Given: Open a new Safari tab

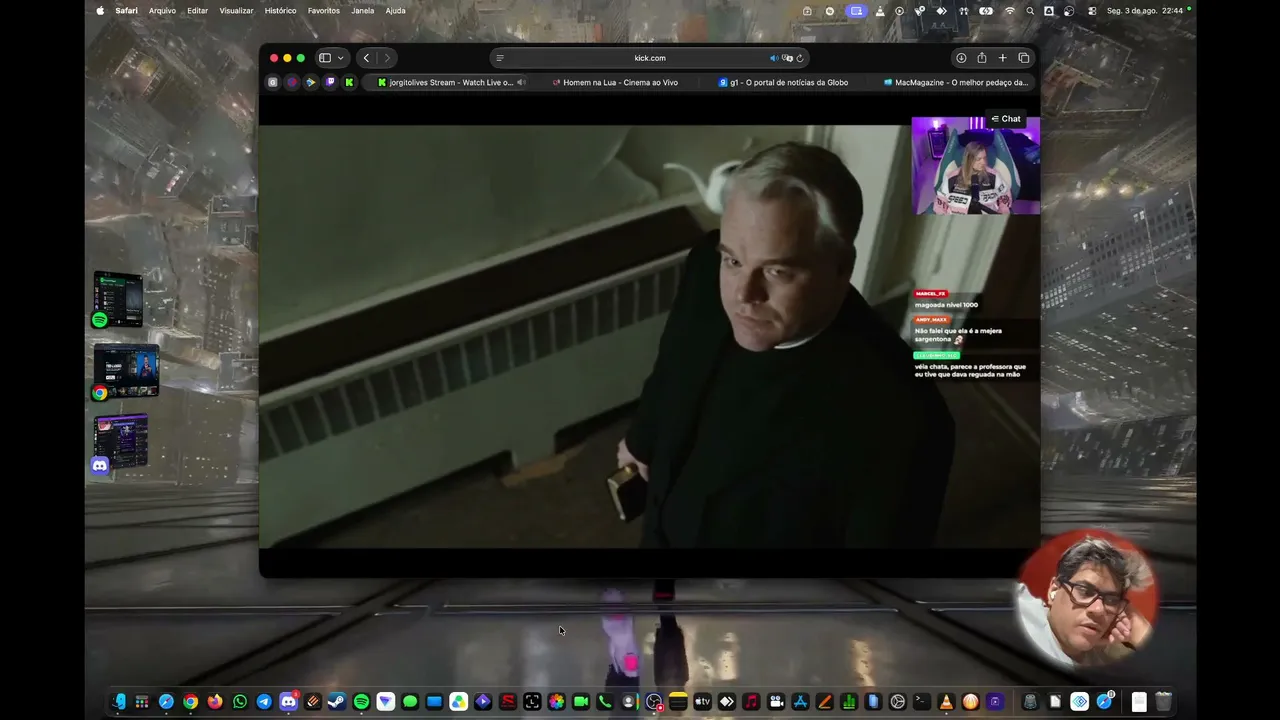Looking at the screenshot, I should pyautogui.click(x=1003, y=58).
